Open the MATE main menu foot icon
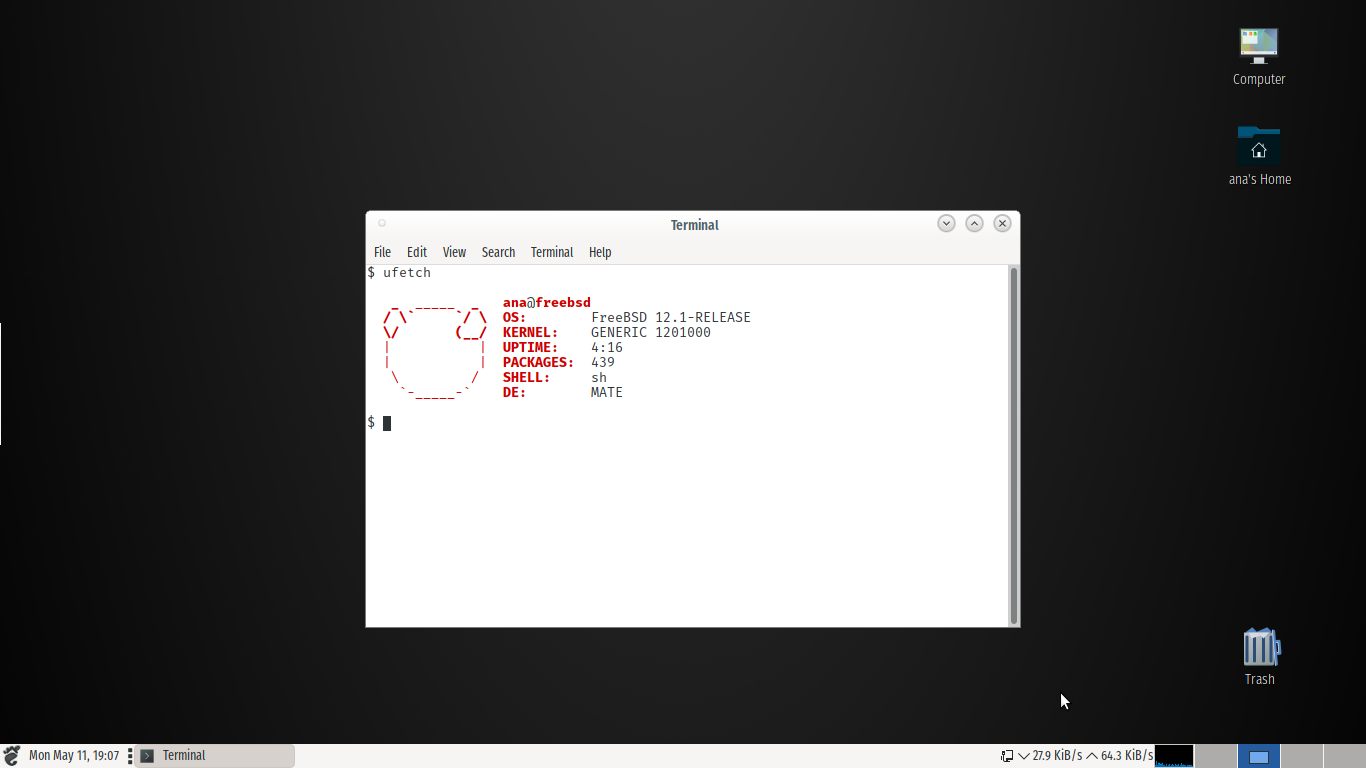This screenshot has height=768, width=1366. point(11,756)
